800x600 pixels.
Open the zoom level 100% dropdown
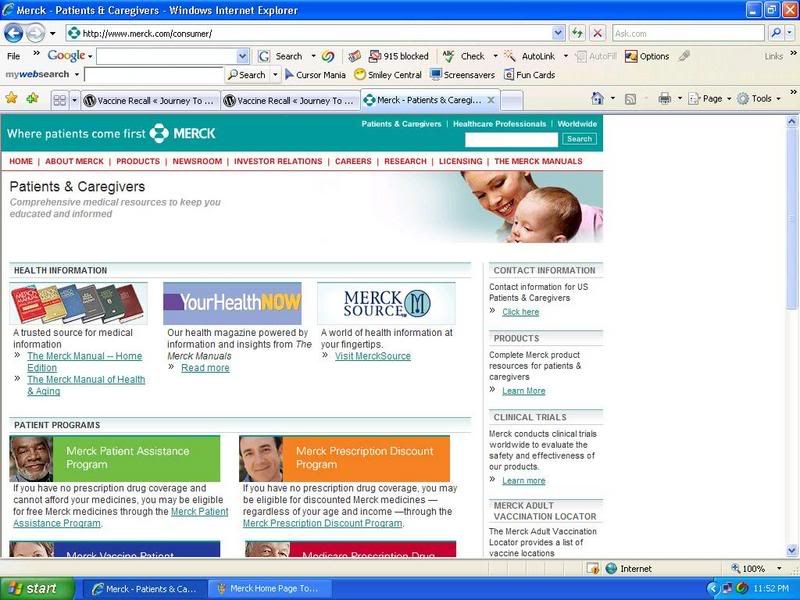779,568
